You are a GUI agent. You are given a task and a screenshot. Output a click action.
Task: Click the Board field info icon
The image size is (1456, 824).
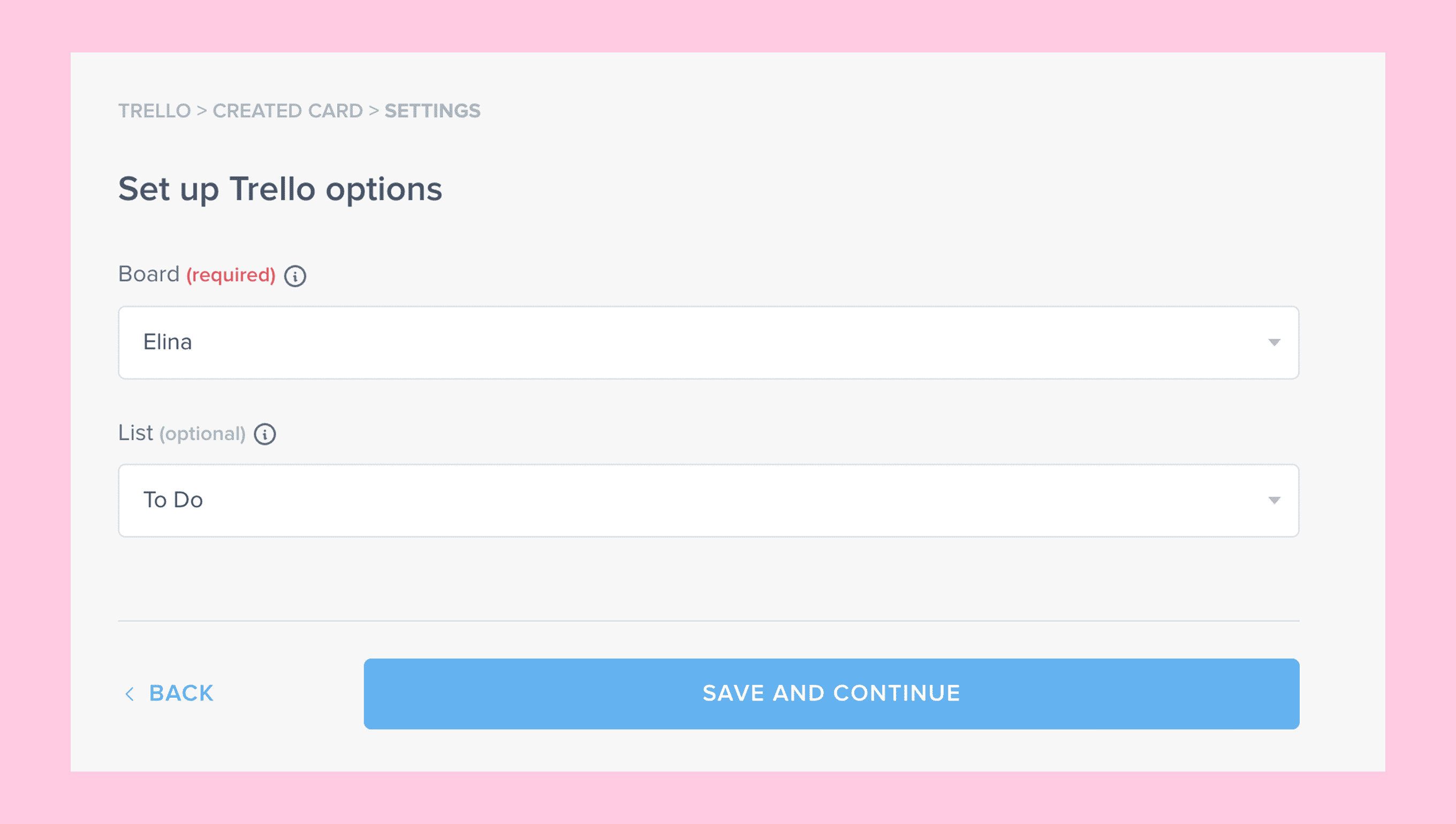(295, 276)
